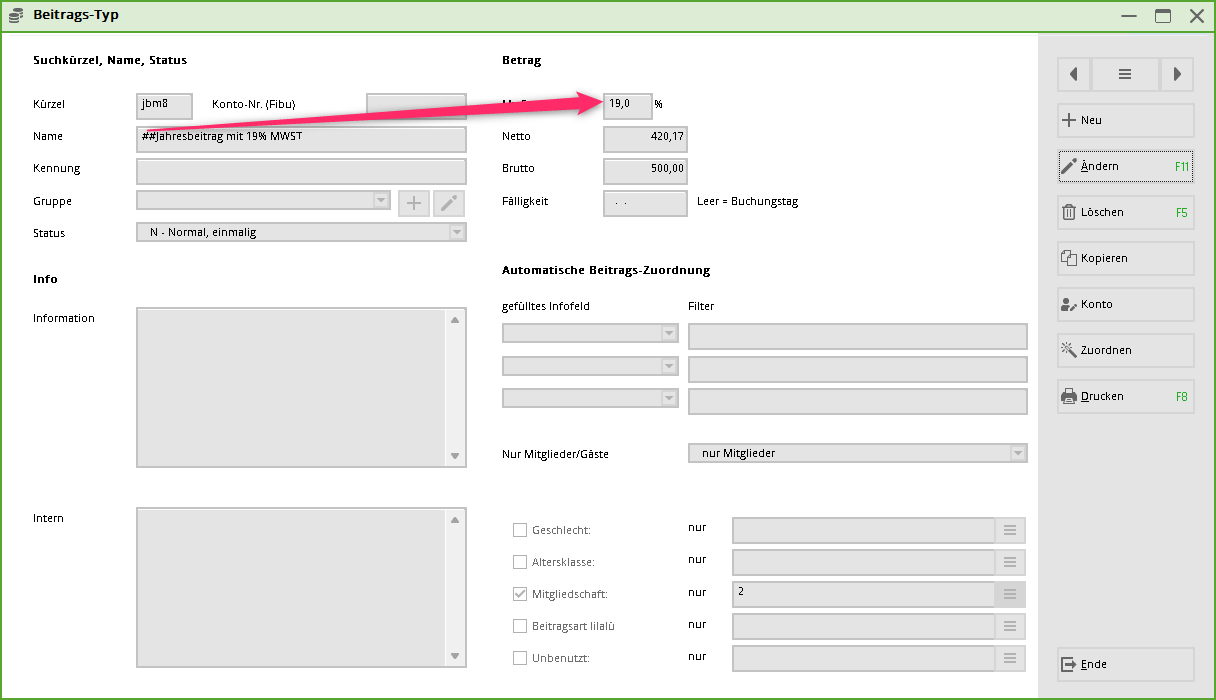
Task: Enable the Geschlecht checkbox
Action: (x=520, y=531)
